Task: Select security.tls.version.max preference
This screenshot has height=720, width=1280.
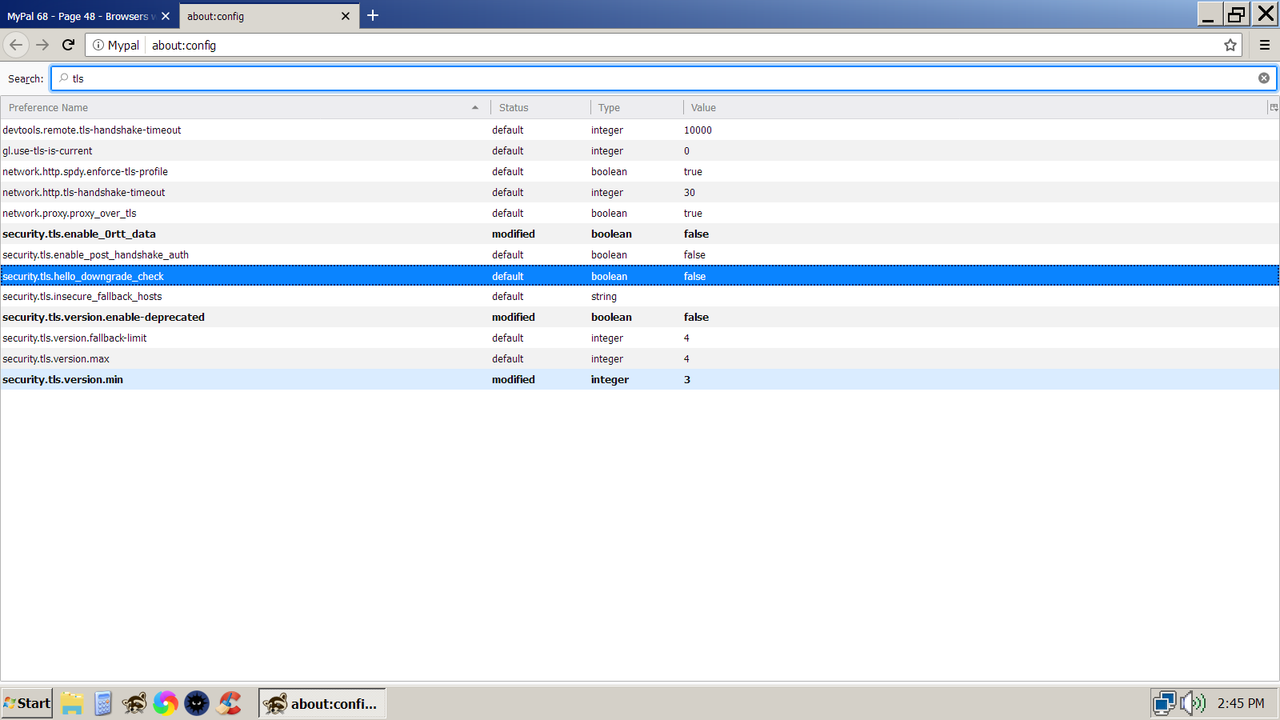Action: [640, 359]
